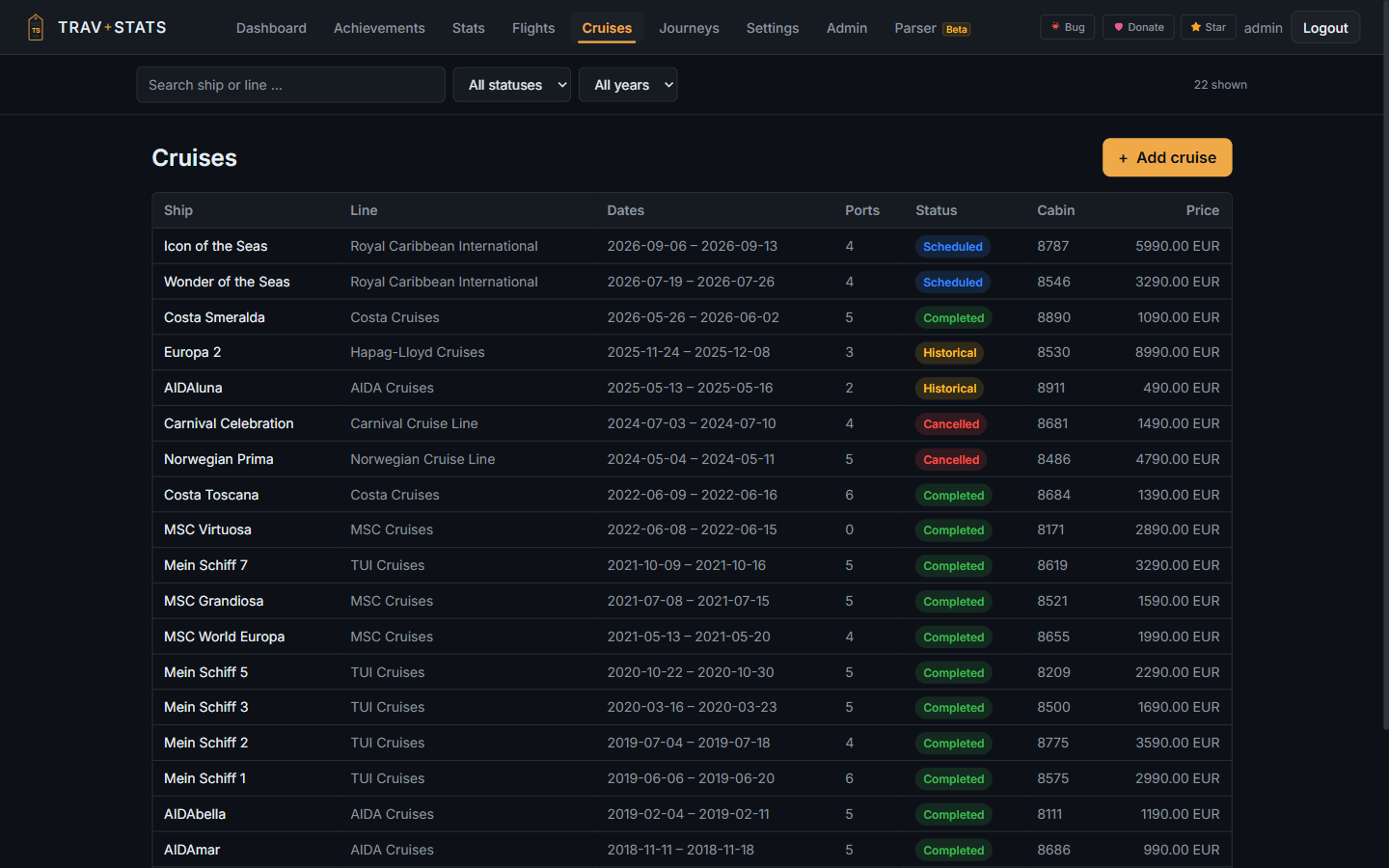Viewport: 1389px width, 868px height.
Task: Click the admin user link
Action: click(x=1263, y=28)
